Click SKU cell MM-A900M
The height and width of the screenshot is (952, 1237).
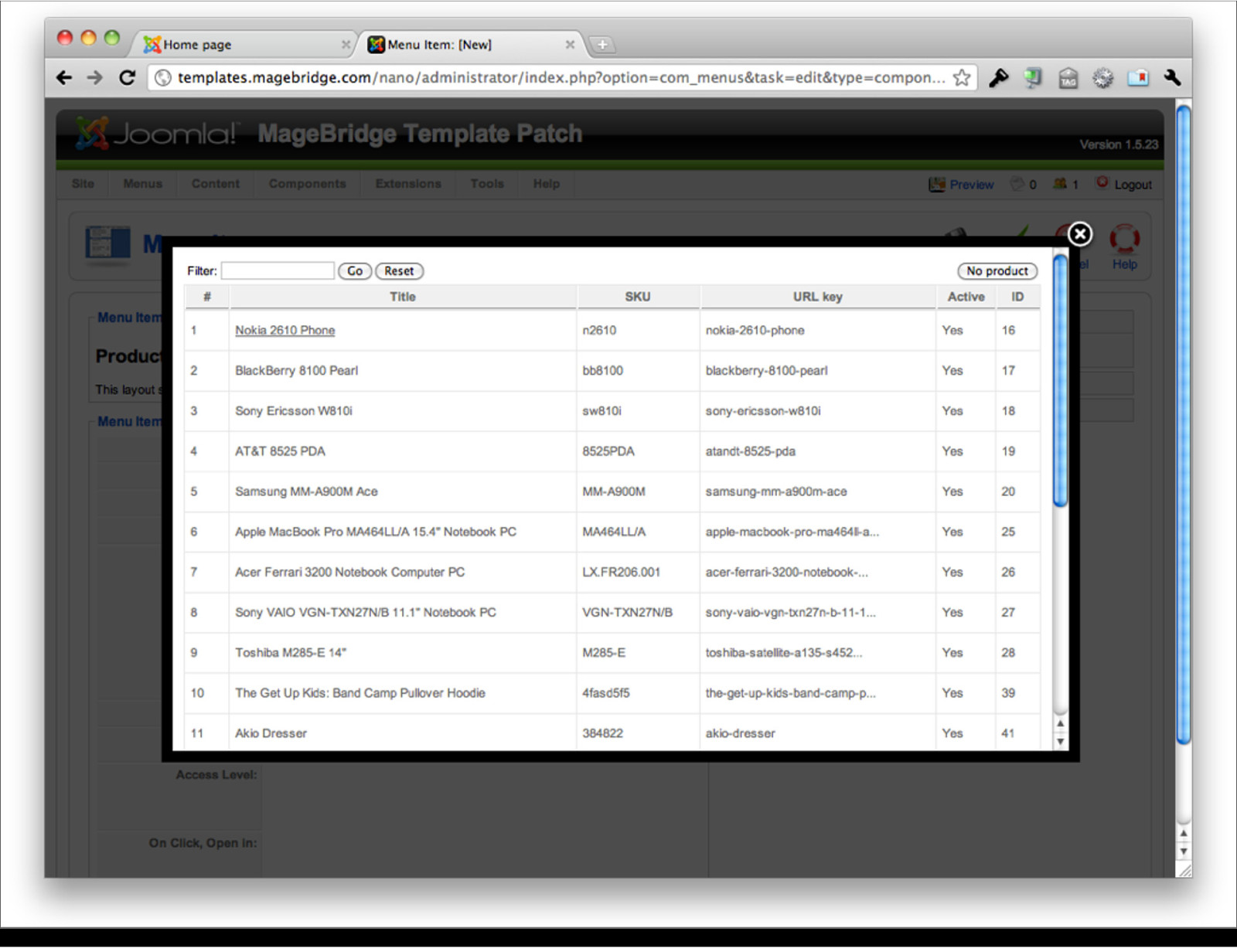(x=614, y=491)
